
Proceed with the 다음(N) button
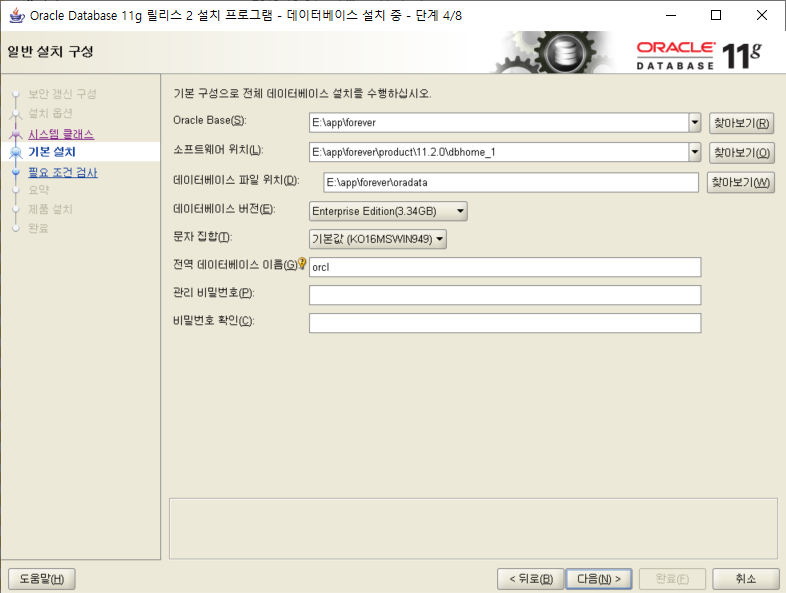pos(599,579)
